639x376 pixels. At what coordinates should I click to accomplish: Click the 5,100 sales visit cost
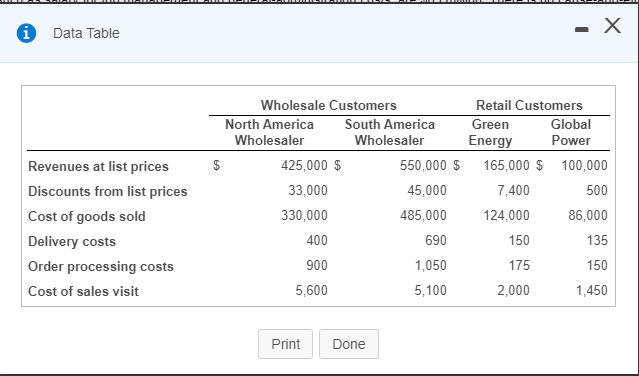click(x=430, y=290)
